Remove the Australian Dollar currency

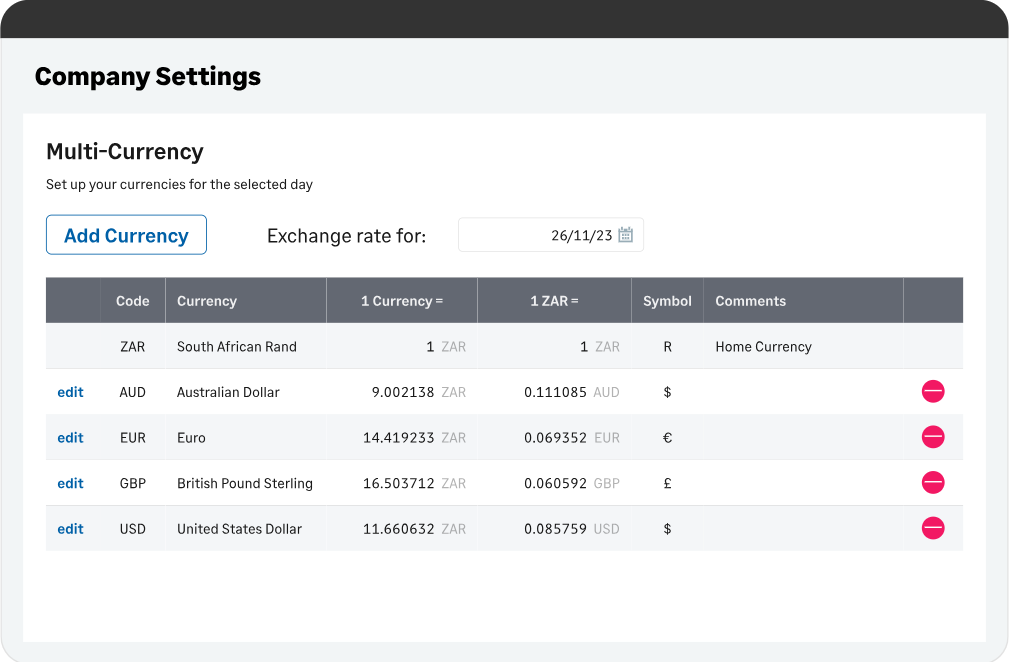click(x=932, y=391)
